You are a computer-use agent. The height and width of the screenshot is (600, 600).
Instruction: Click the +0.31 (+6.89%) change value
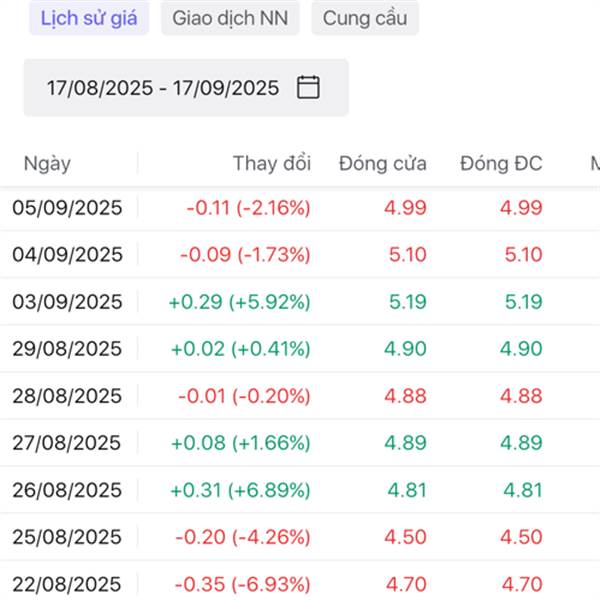coord(241,490)
